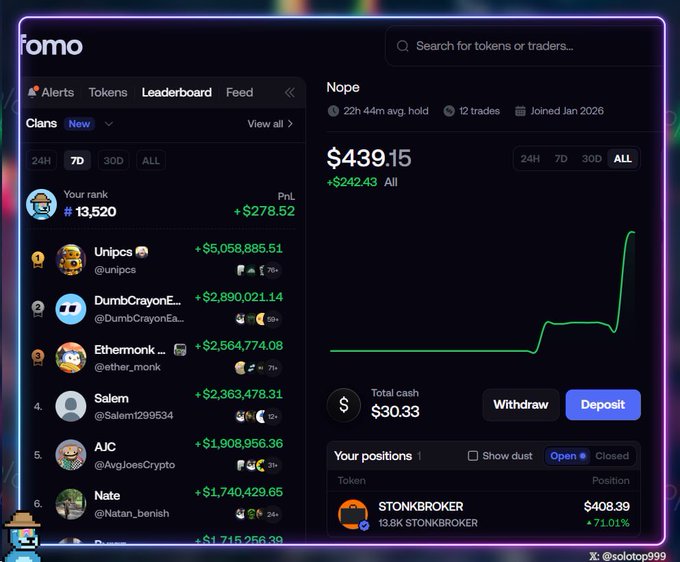Screen dimensions: 680x562
Task: Click the Nope profile name
Action: 343,87
